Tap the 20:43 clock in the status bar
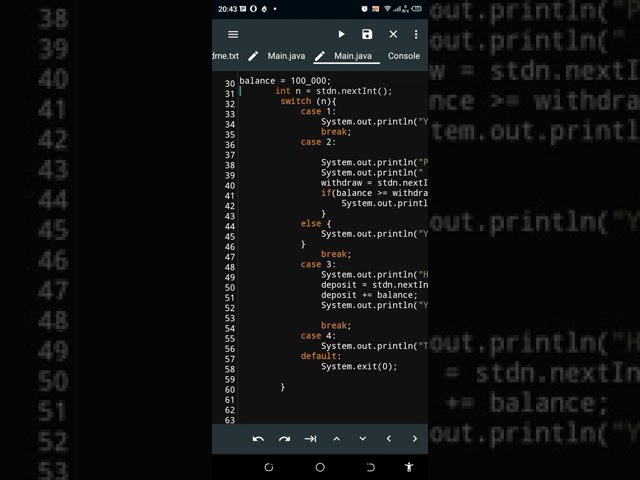The image size is (640, 480). [x=227, y=9]
